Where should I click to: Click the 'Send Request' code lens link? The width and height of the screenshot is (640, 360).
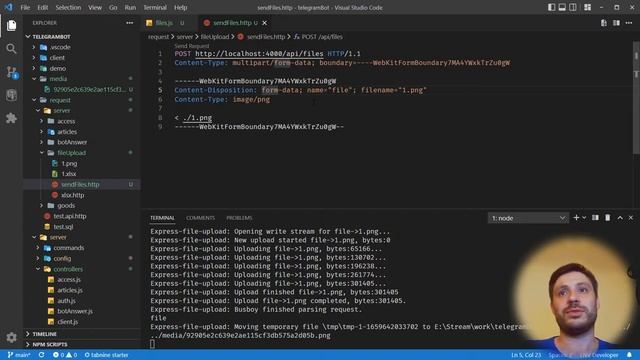point(192,46)
